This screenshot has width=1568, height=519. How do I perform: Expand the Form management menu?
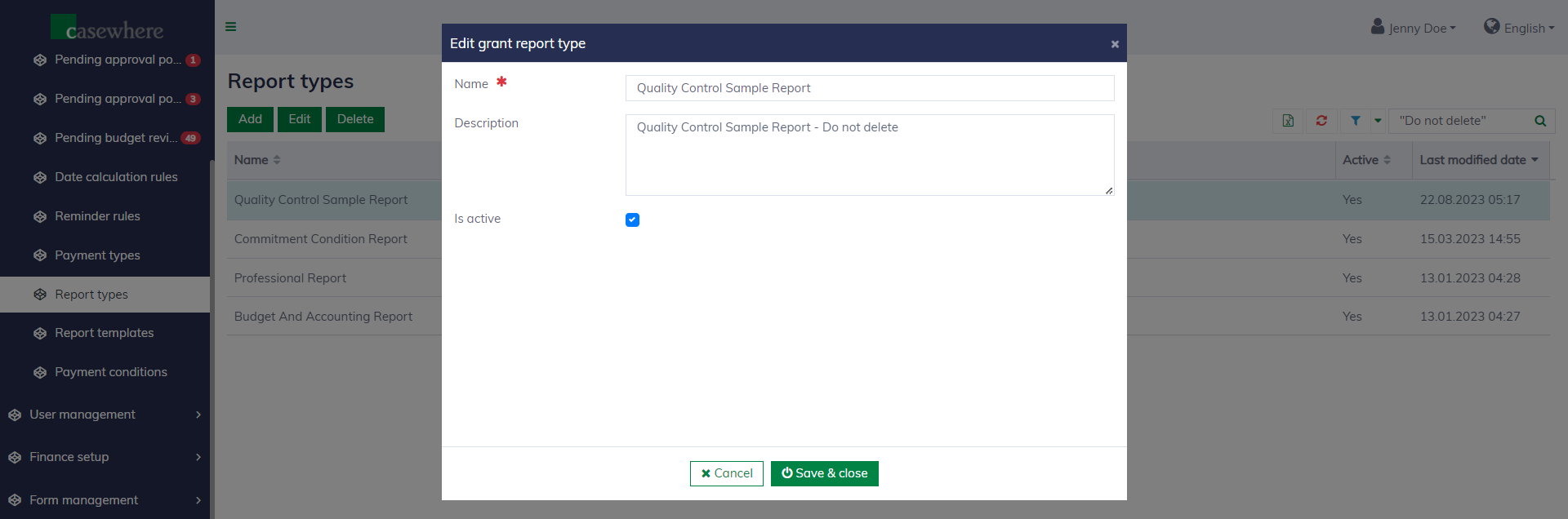tap(105, 500)
